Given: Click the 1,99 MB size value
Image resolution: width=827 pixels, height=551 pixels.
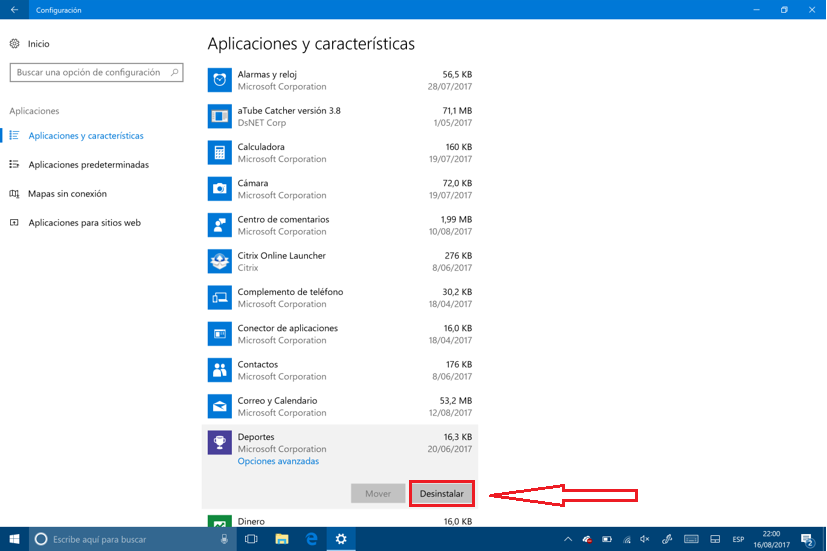Looking at the screenshot, I should point(456,219).
